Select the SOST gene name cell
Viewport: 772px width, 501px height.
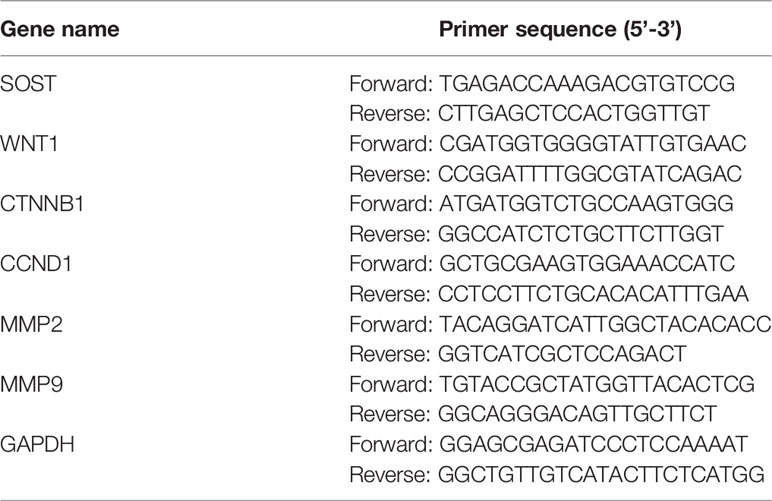point(29,84)
